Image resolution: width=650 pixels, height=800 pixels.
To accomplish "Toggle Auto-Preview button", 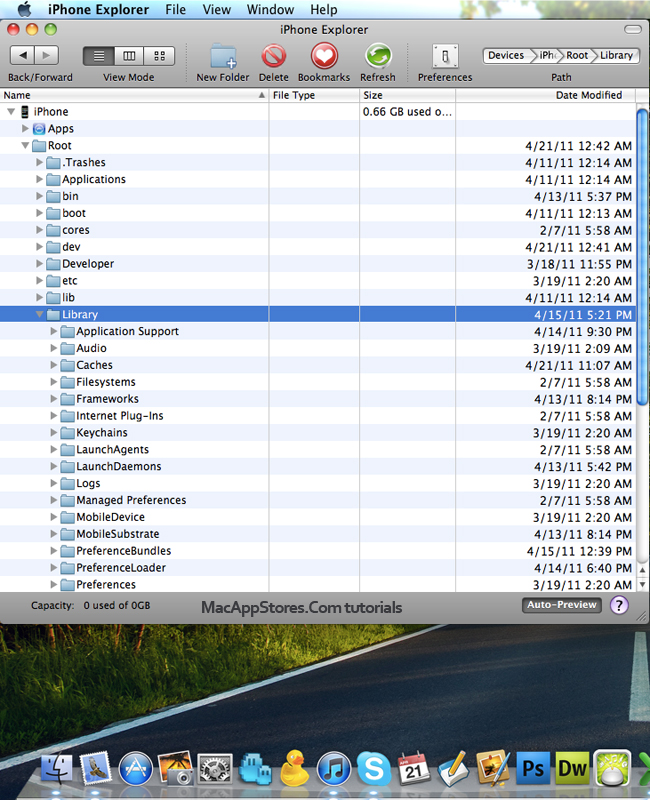I will coord(562,605).
